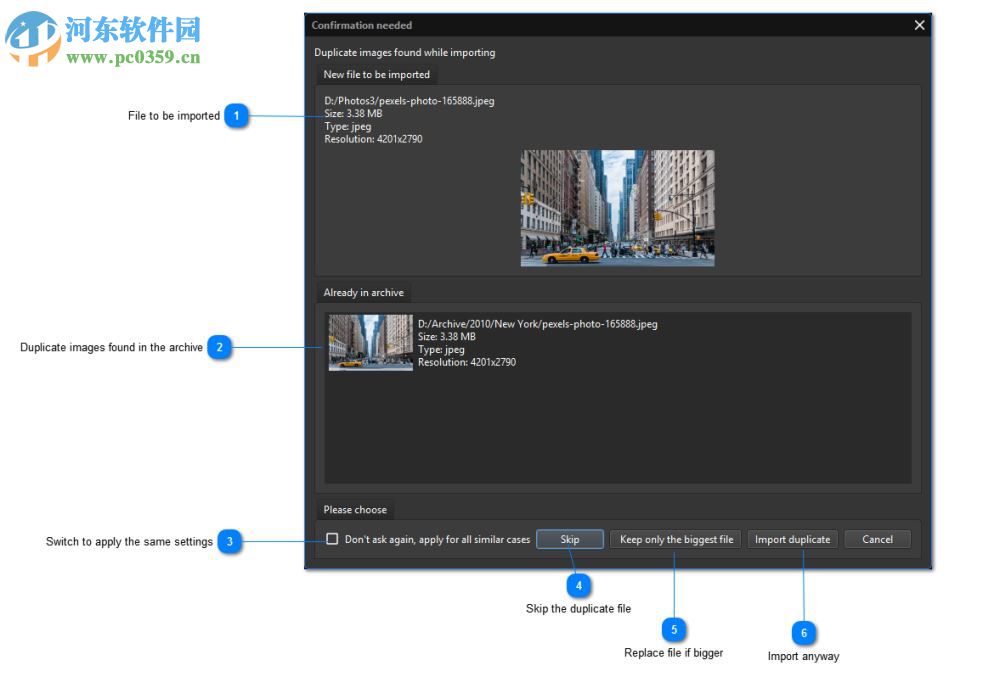
Task: Click callout badge 4 below the Skip button
Action: coord(578,585)
